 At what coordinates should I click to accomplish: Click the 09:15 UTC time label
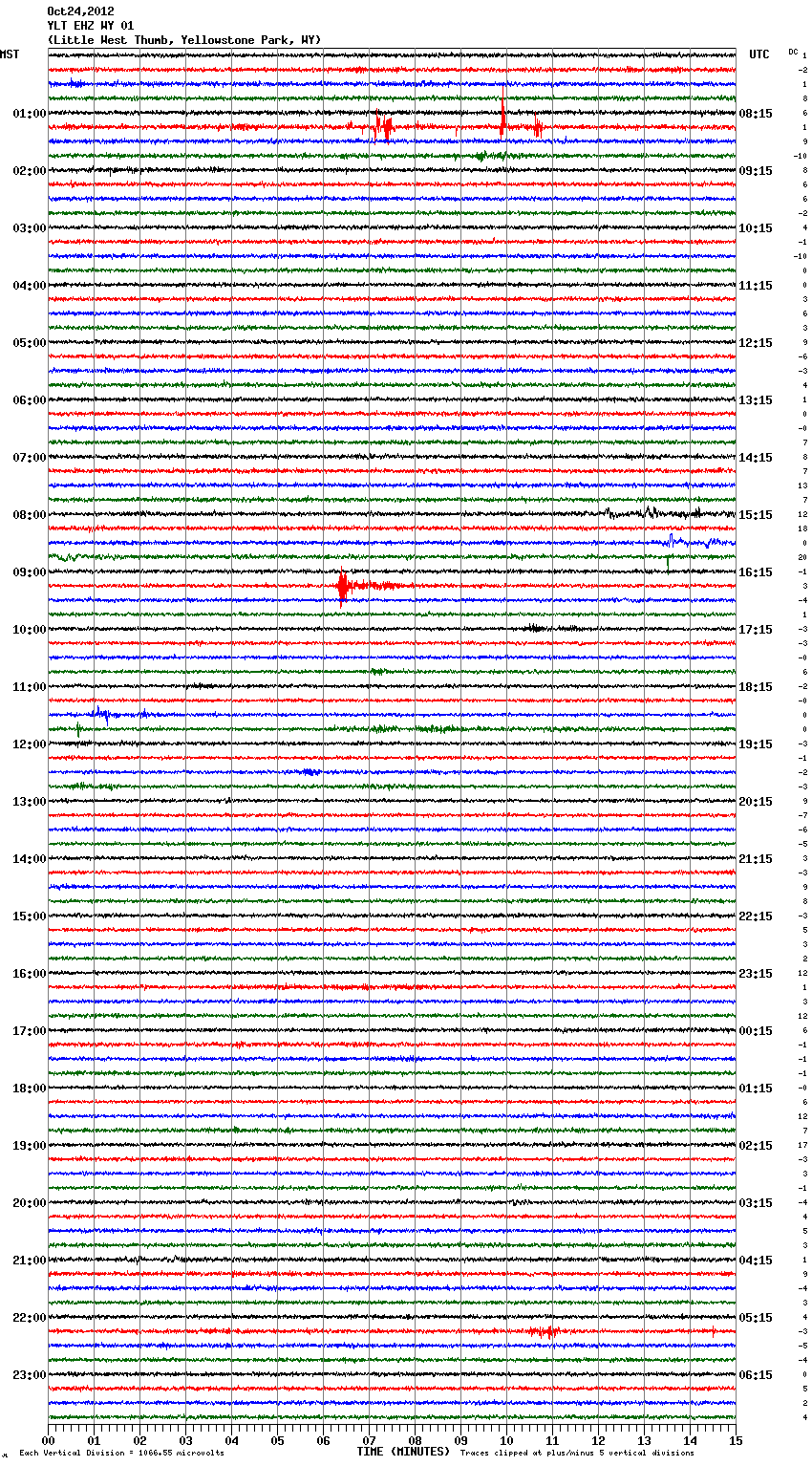tap(756, 171)
